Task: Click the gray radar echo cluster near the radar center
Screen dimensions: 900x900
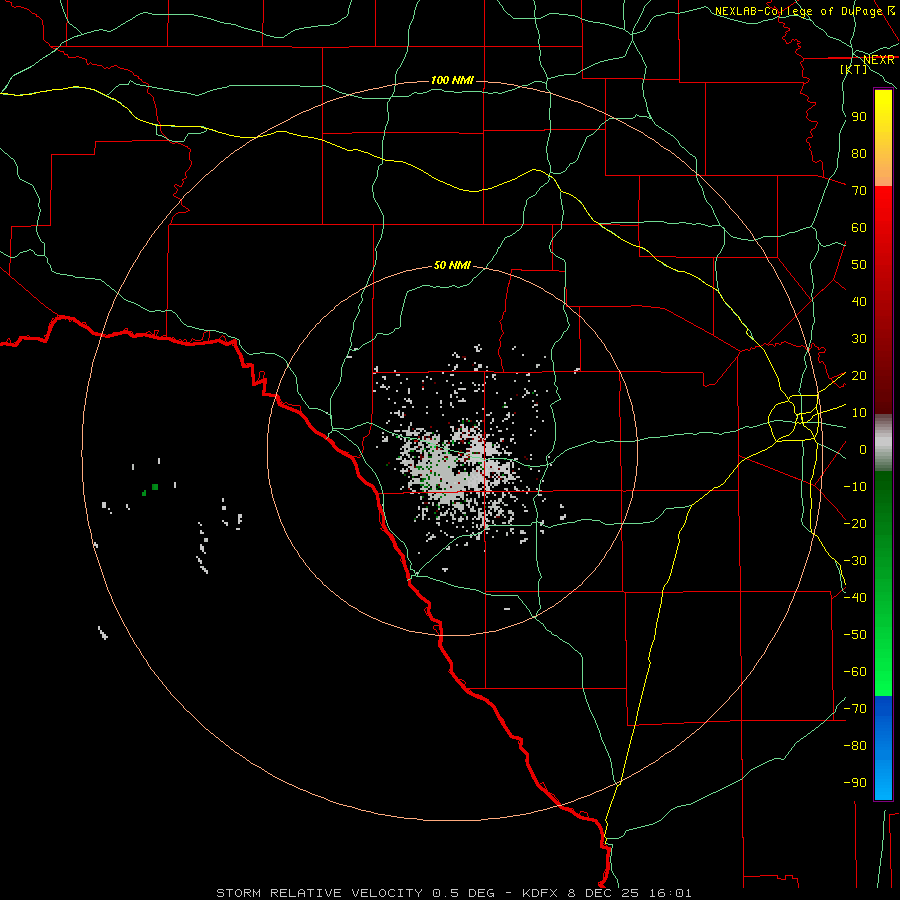Action: 456,468
